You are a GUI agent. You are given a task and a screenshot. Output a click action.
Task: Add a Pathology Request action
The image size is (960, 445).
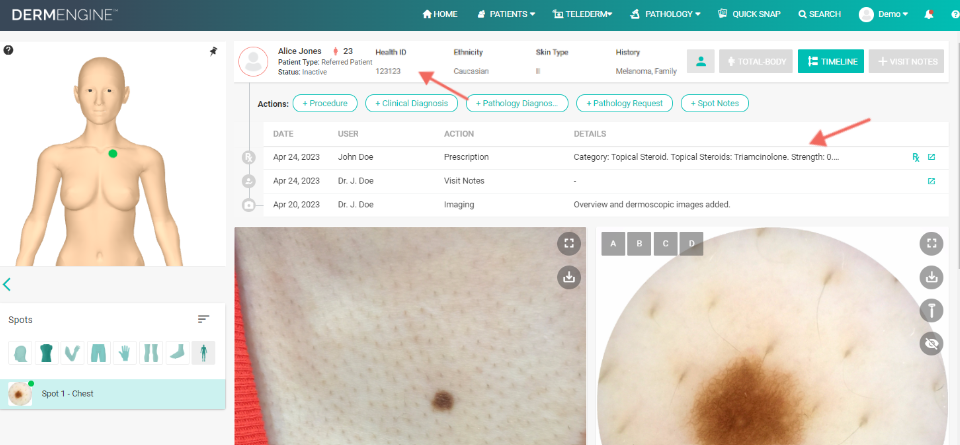coord(624,103)
